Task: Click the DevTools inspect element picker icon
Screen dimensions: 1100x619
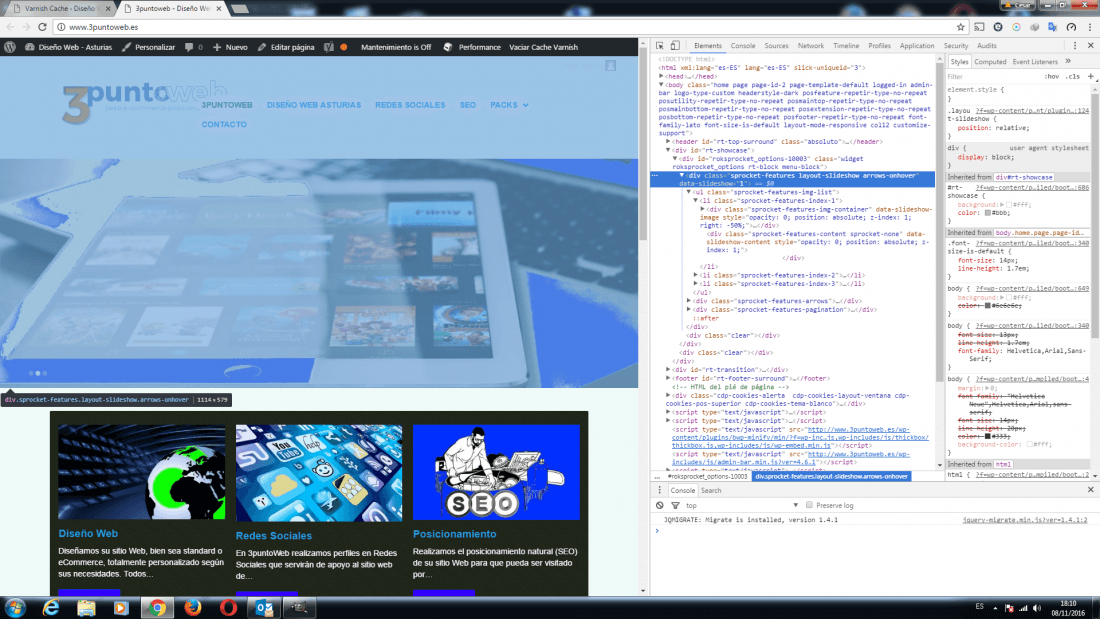Action: (660, 46)
